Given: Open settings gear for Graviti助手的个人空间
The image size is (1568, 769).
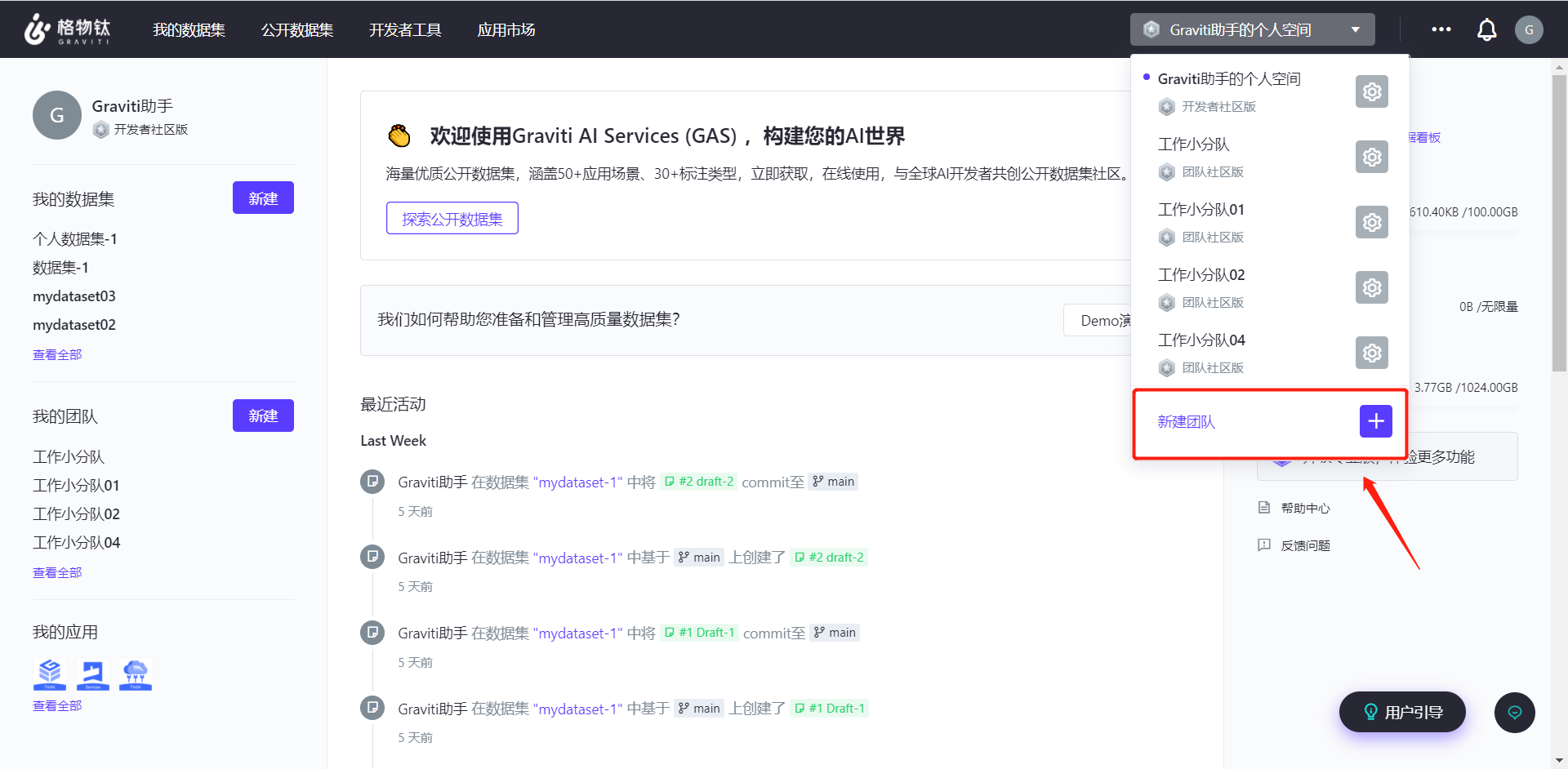Looking at the screenshot, I should click(1372, 91).
